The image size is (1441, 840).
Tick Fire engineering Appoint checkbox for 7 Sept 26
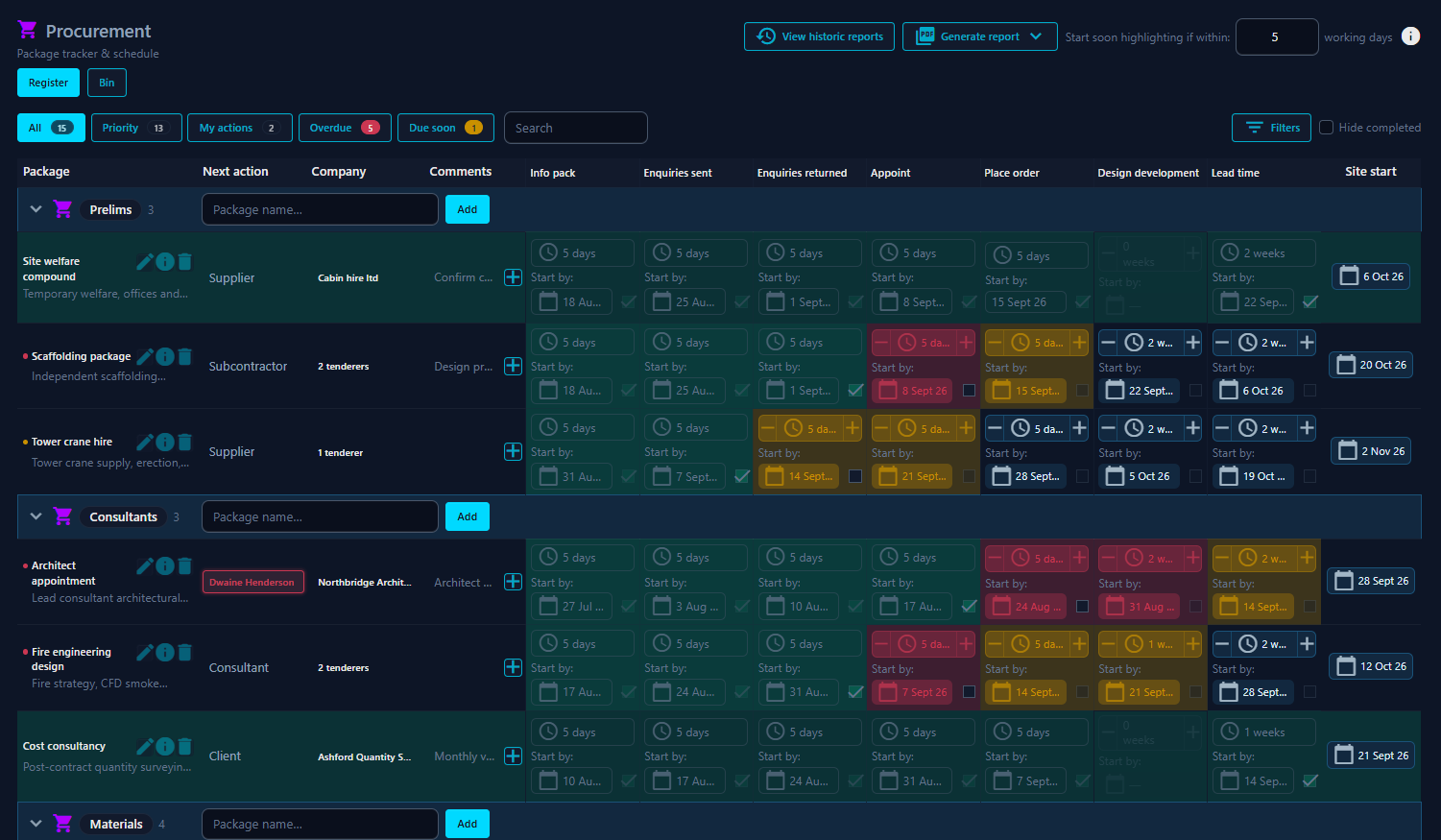970,692
